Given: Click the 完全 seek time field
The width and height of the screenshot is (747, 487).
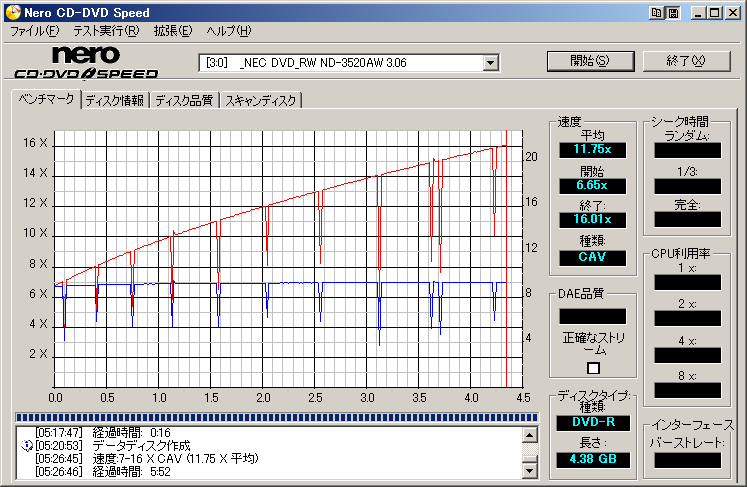Looking at the screenshot, I should pos(687,220).
